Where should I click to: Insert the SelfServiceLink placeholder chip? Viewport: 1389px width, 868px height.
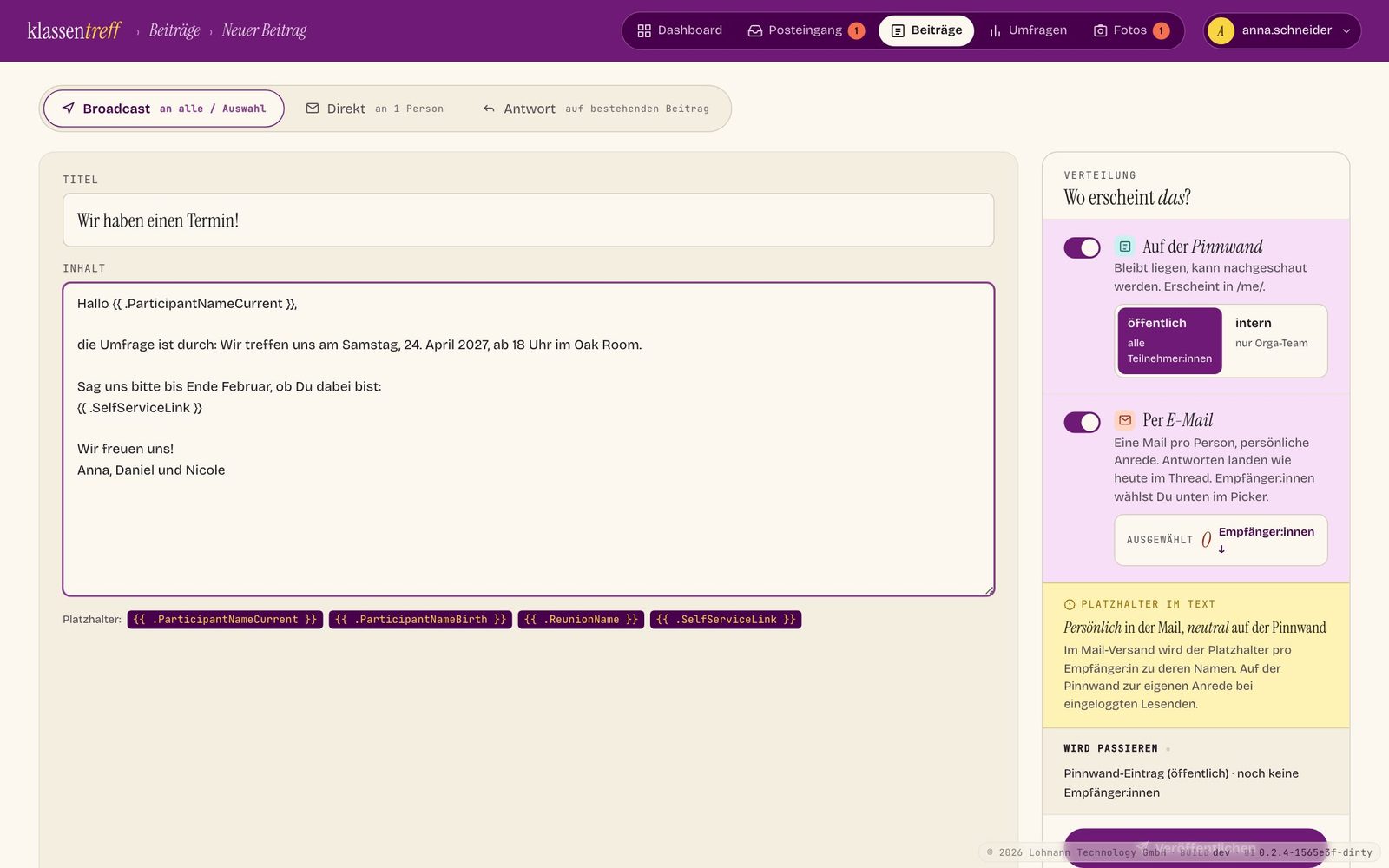pyautogui.click(x=726, y=620)
